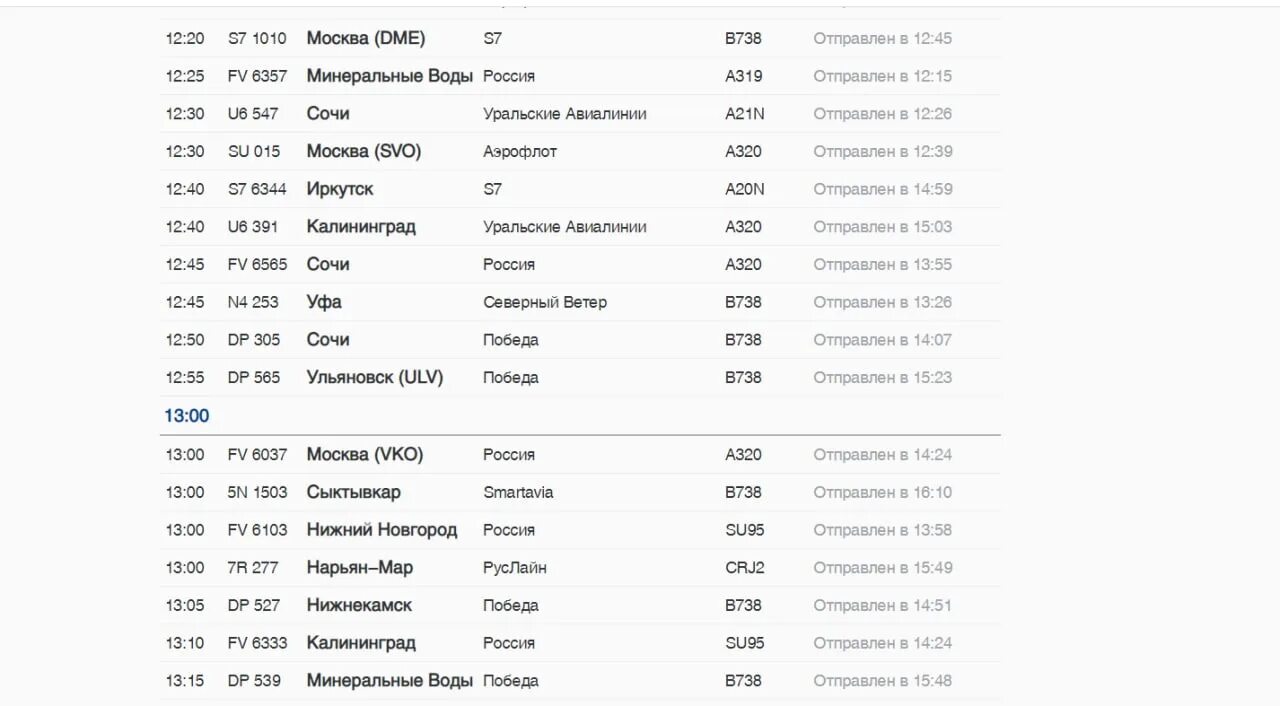The height and width of the screenshot is (706, 1280).
Task: Click the РусЛайн airline name
Action: 515,568
